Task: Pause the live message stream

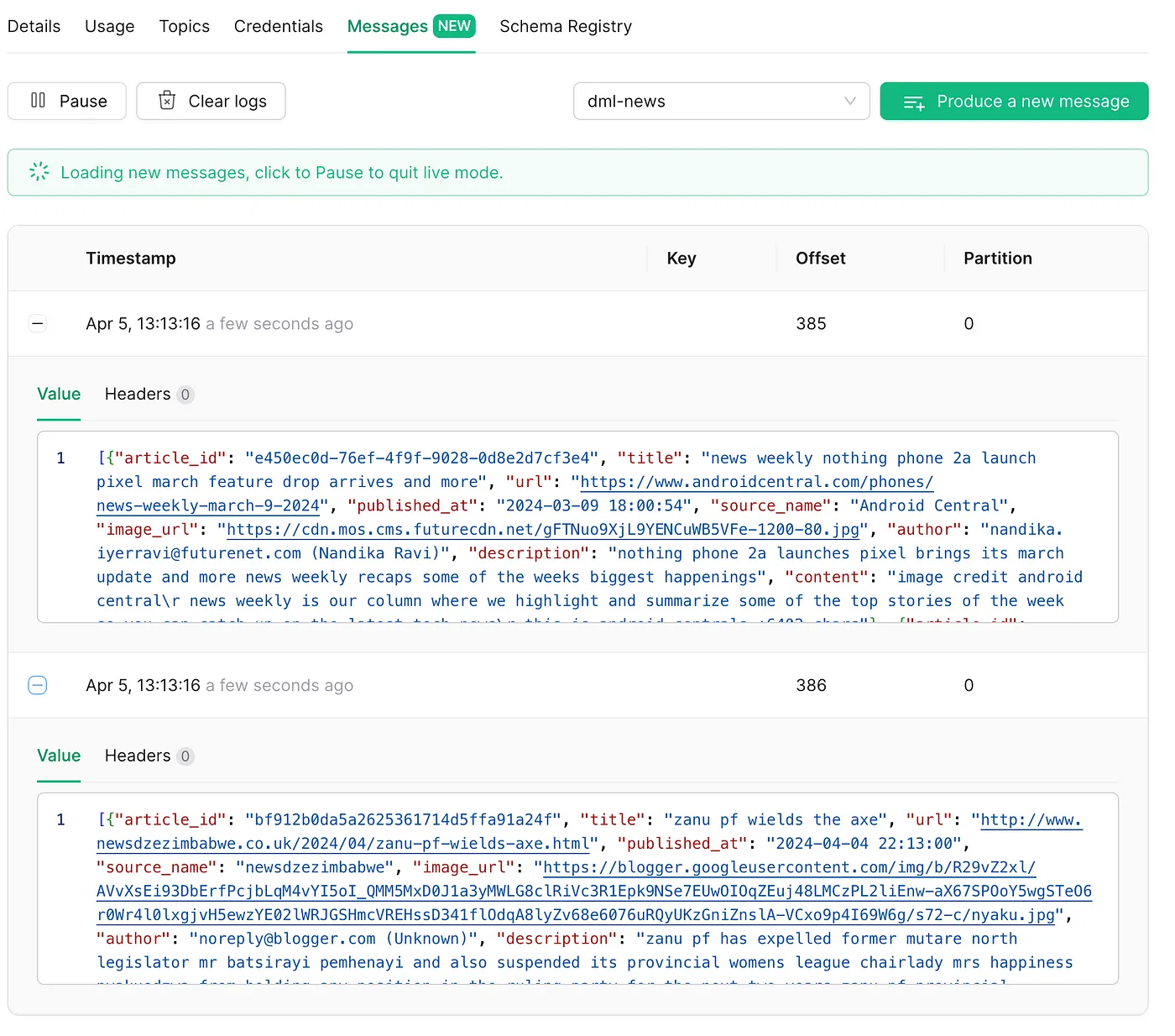Action: click(x=67, y=101)
